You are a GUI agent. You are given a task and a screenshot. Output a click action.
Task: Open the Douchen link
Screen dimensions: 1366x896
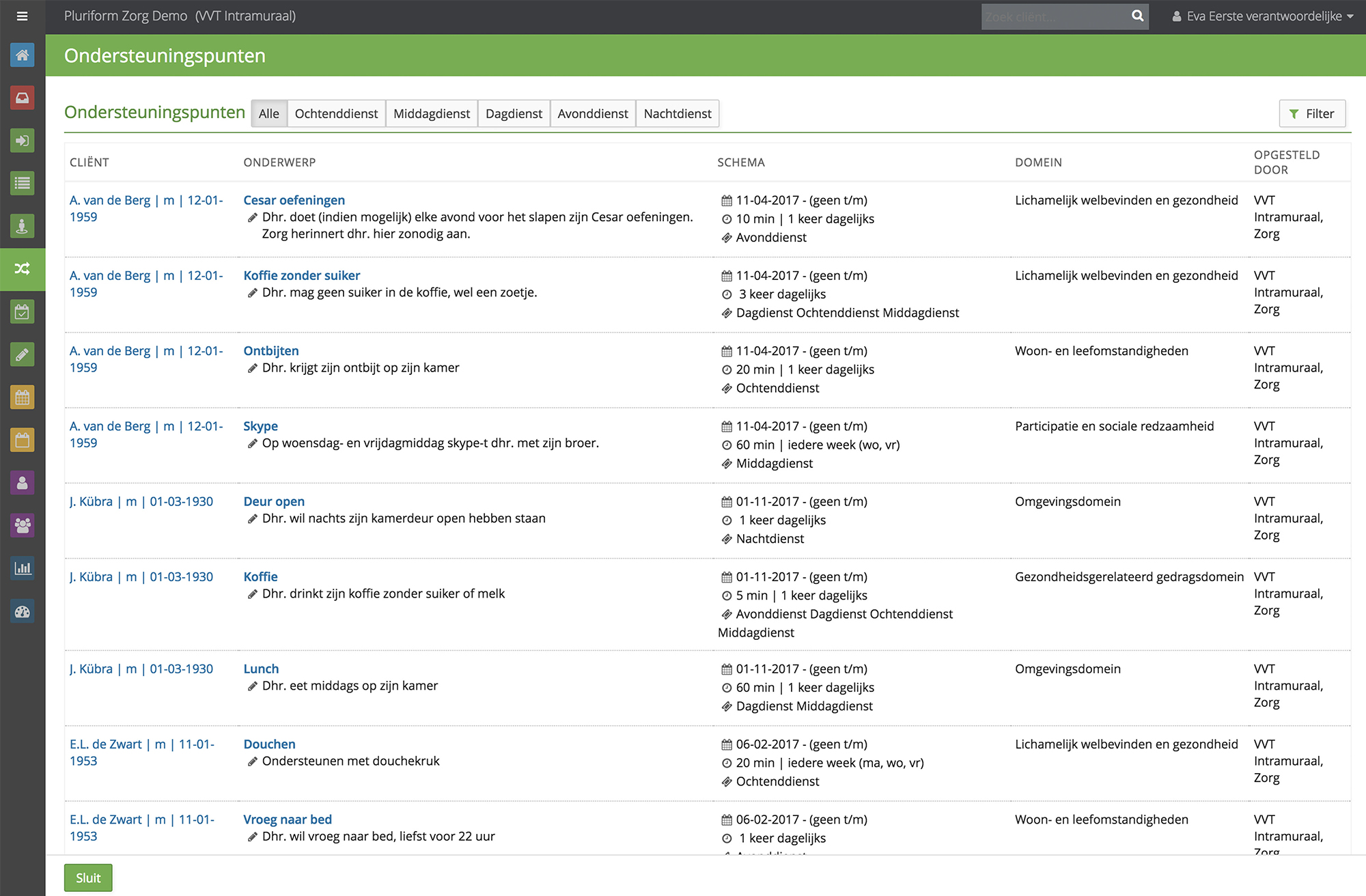[x=269, y=744]
